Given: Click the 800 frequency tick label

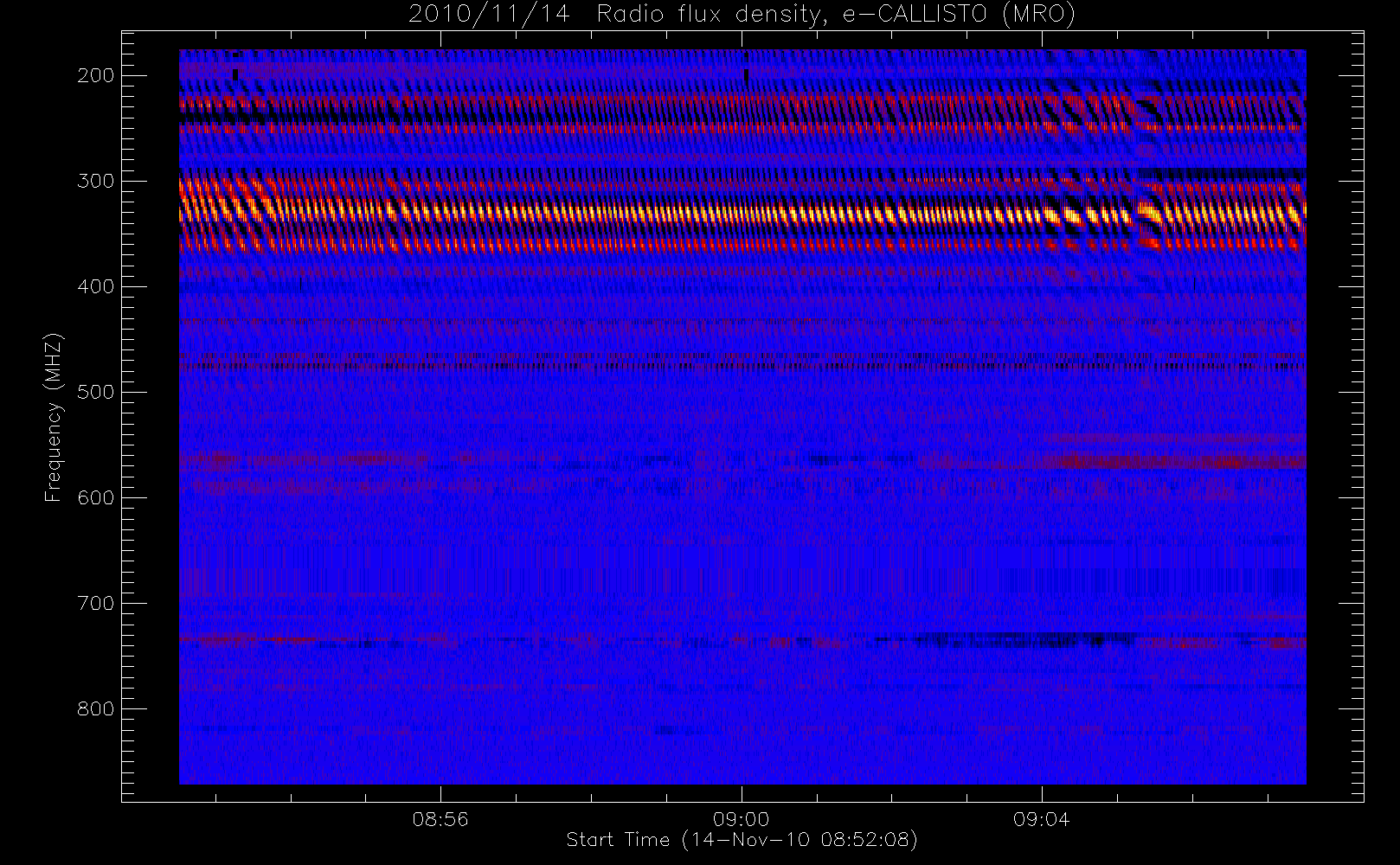Looking at the screenshot, I should 96,708.
